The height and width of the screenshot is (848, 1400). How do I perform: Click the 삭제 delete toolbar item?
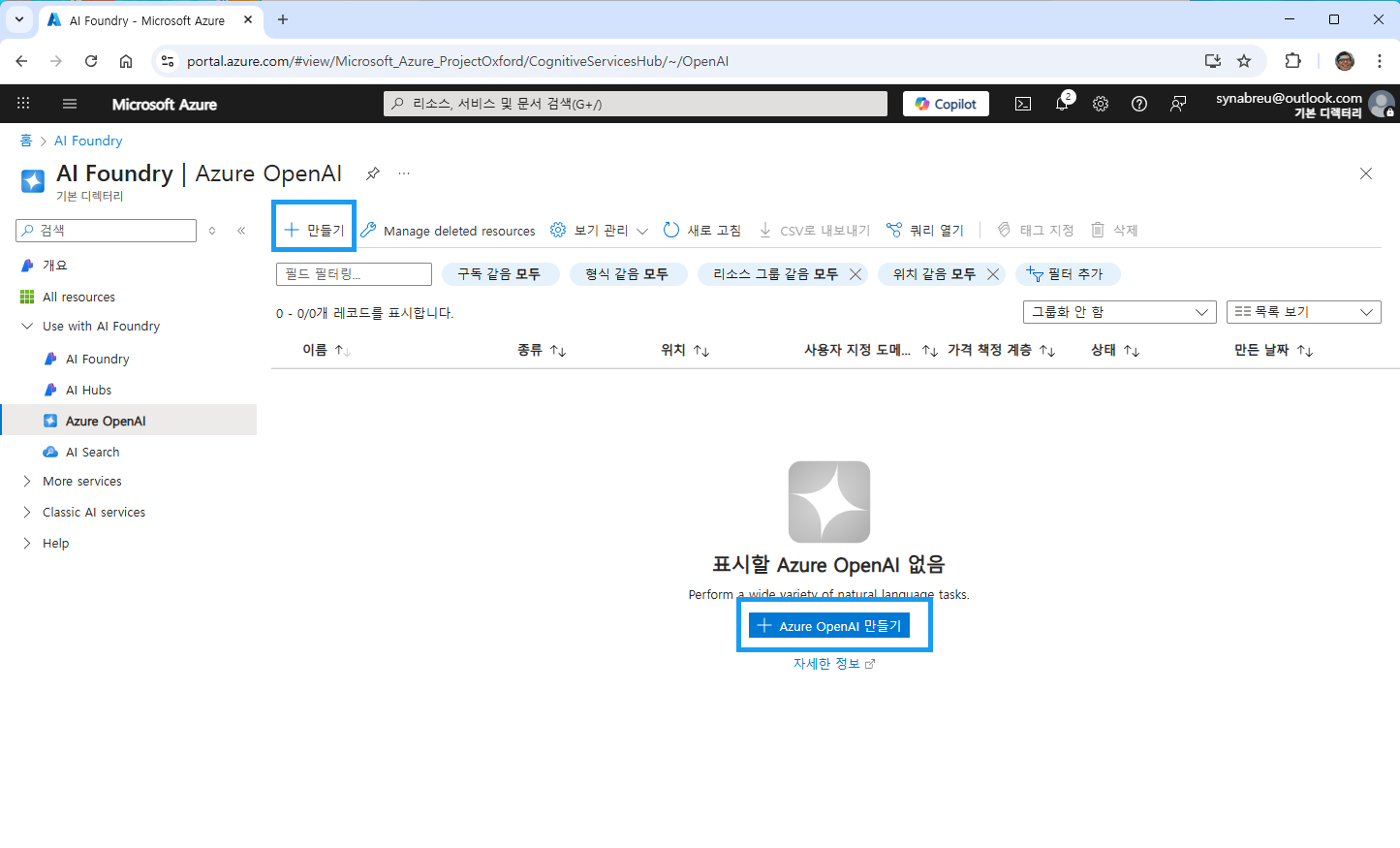pos(1114,230)
